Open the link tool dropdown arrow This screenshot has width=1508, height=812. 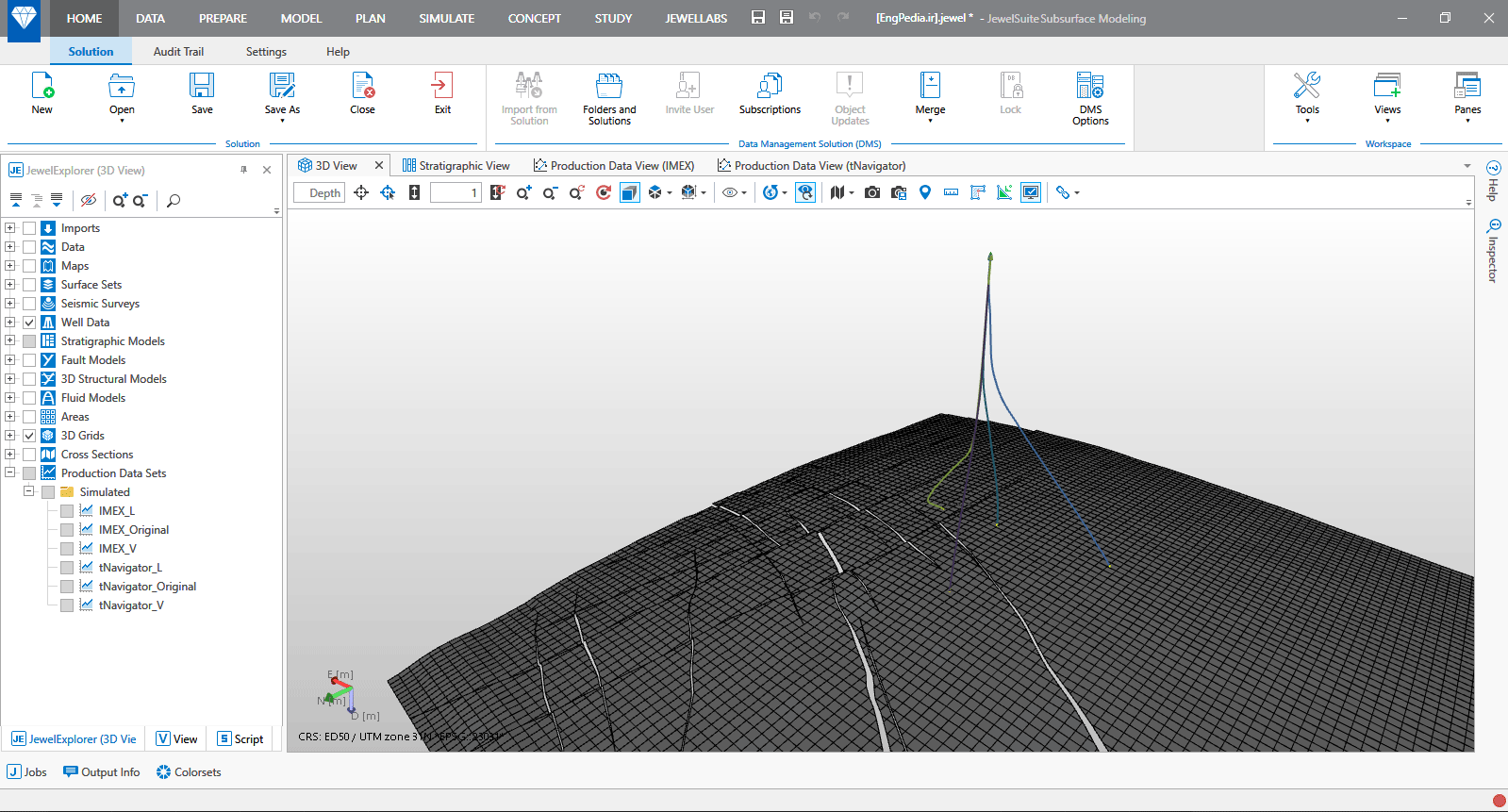click(x=1077, y=193)
